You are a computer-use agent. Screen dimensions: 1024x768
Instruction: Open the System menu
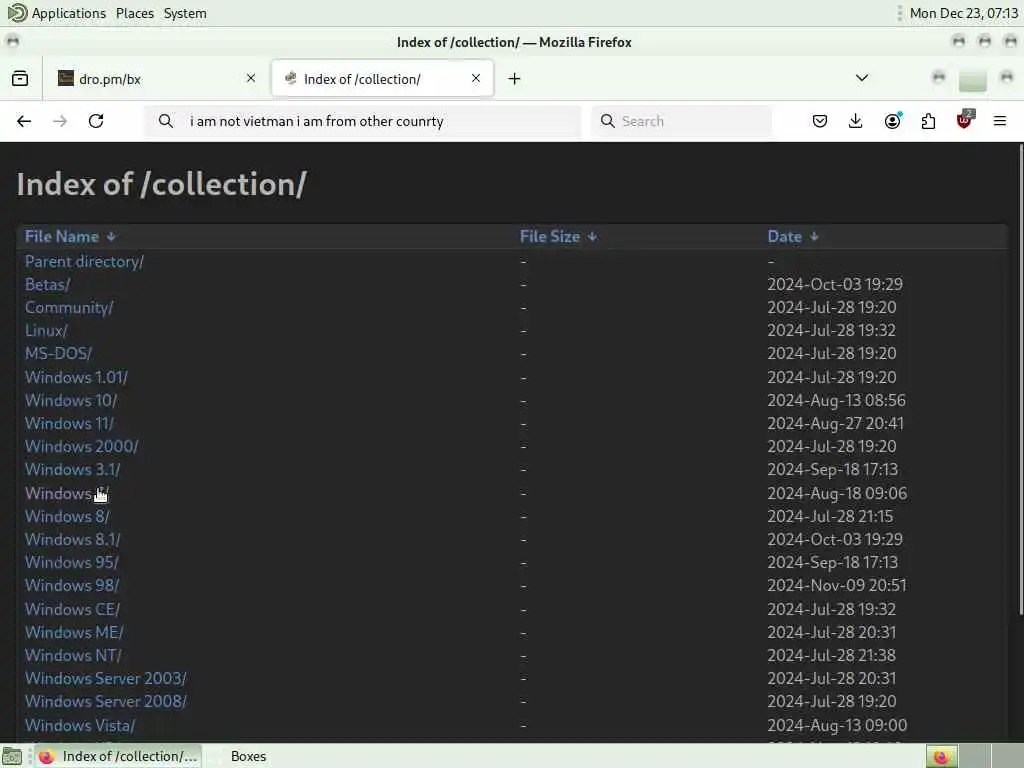pos(185,13)
